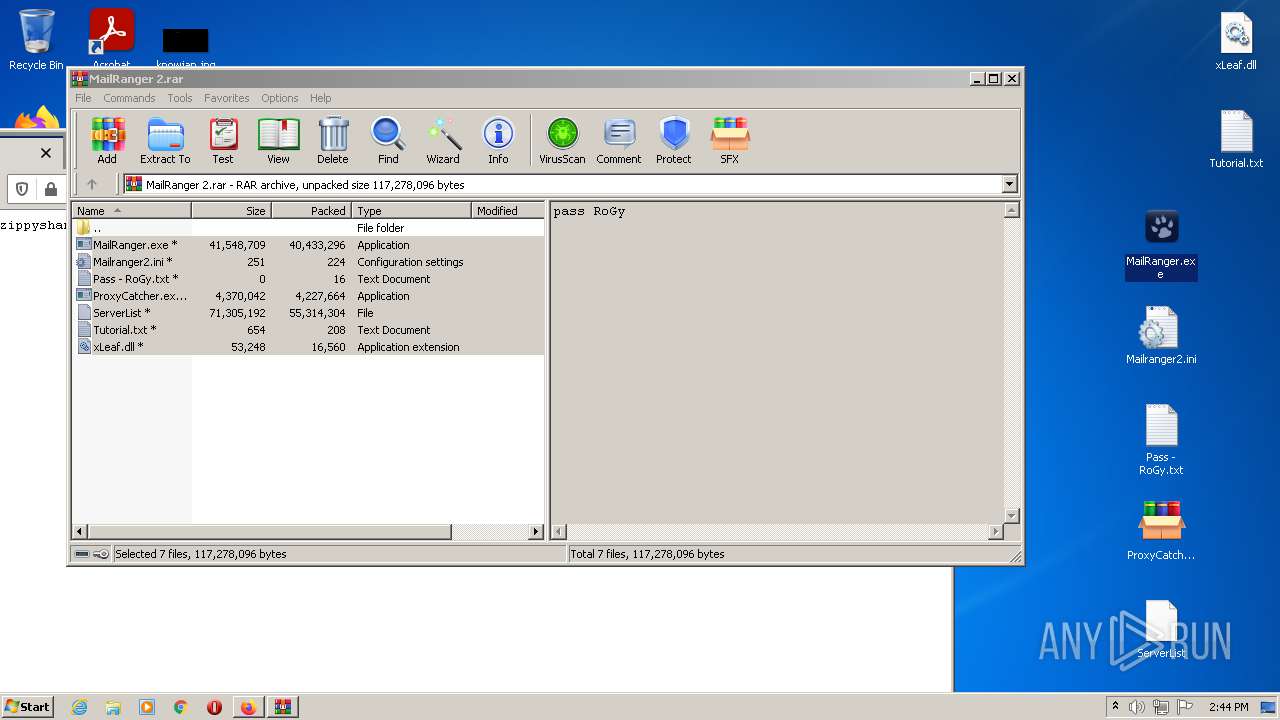This screenshot has width=1280, height=720.
Task: Click the key icon in the status bar
Action: click(x=101, y=554)
